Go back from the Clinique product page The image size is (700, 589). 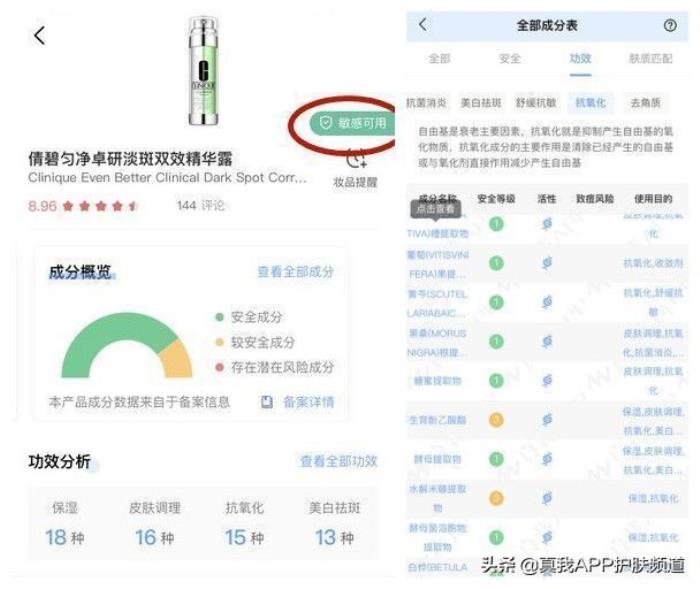click(x=40, y=36)
